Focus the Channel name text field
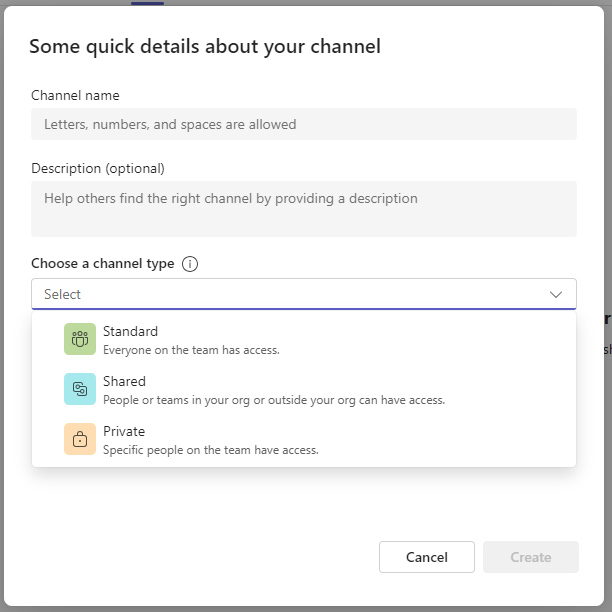The image size is (612, 612). (304, 124)
